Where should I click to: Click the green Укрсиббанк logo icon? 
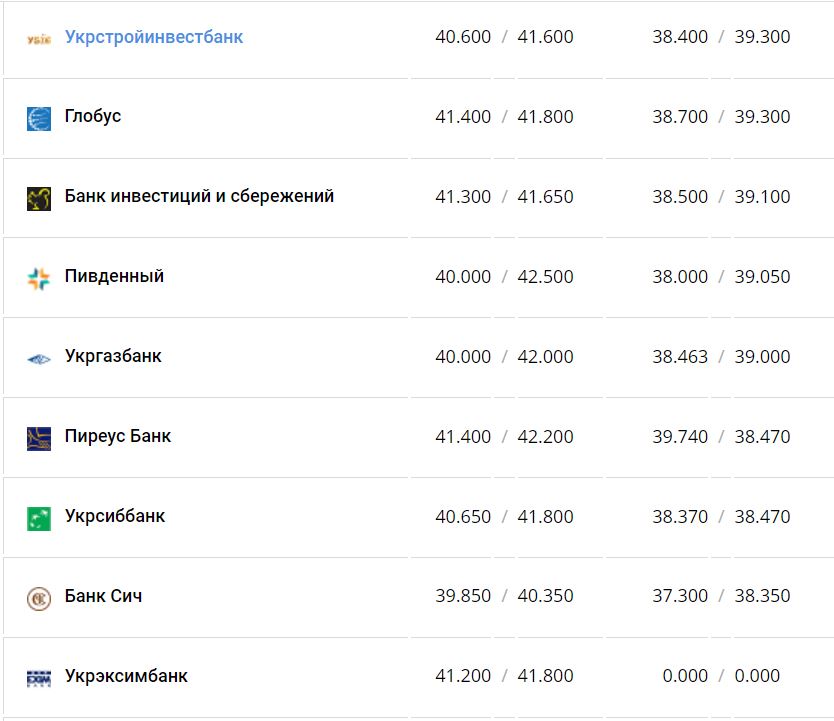[x=38, y=516]
